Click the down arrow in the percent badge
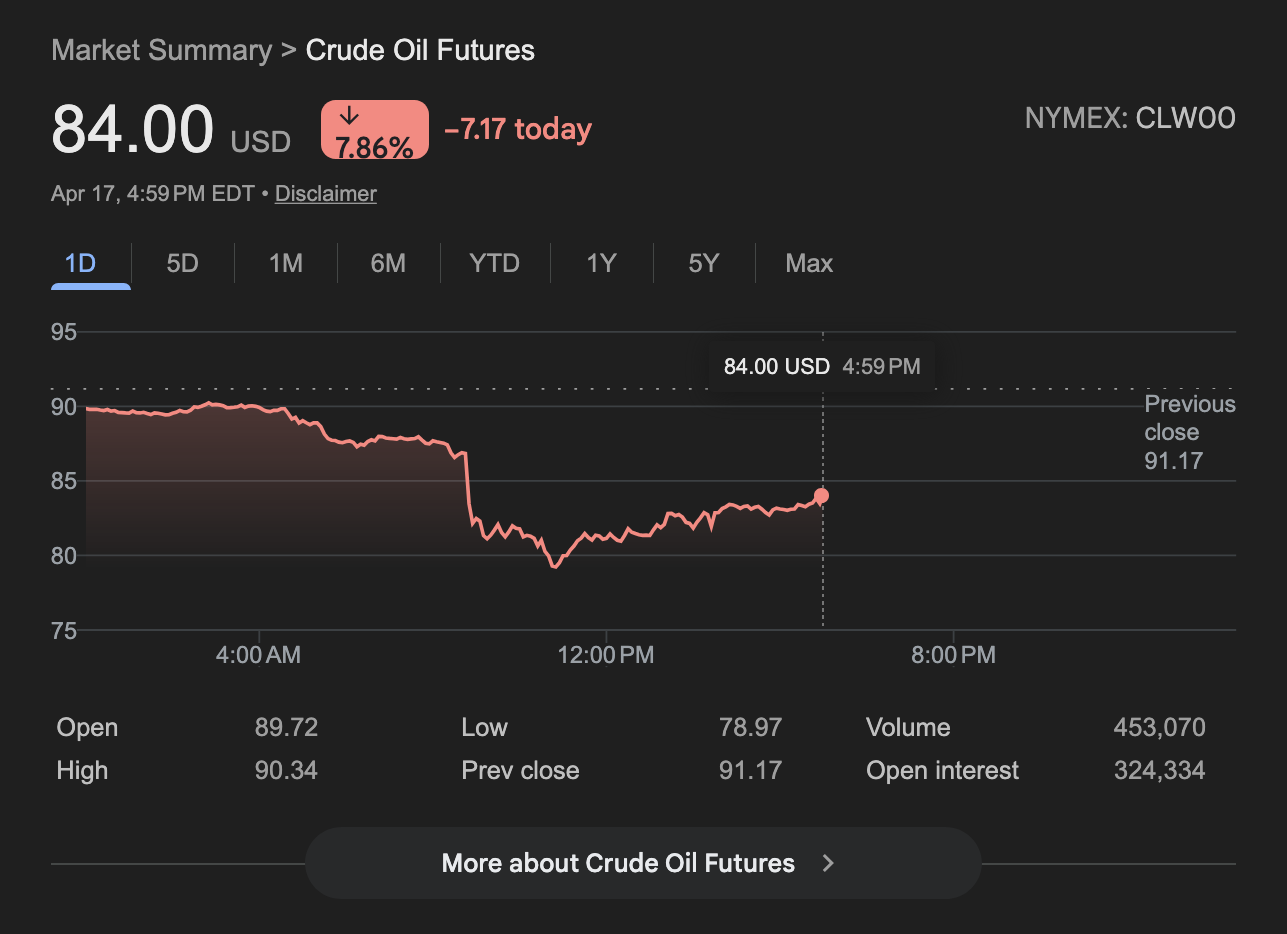Viewport: 1287px width, 934px height. click(349, 117)
